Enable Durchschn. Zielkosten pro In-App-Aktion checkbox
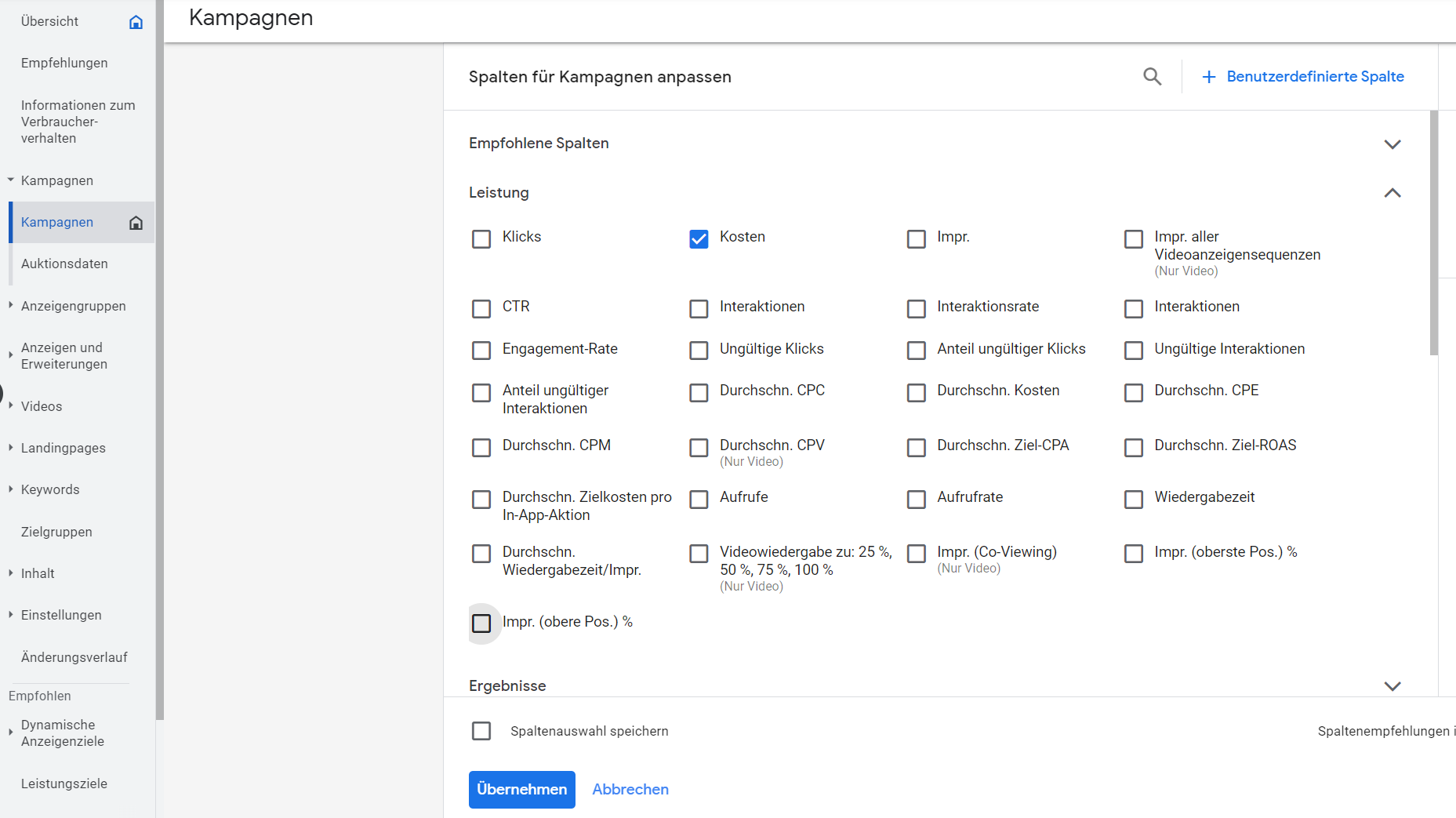 tap(481, 500)
